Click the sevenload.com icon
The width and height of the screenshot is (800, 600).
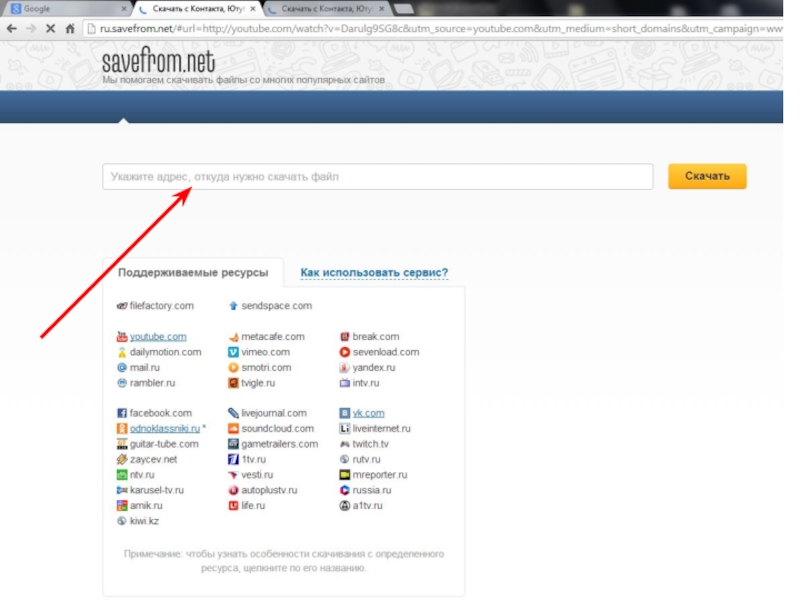point(344,352)
